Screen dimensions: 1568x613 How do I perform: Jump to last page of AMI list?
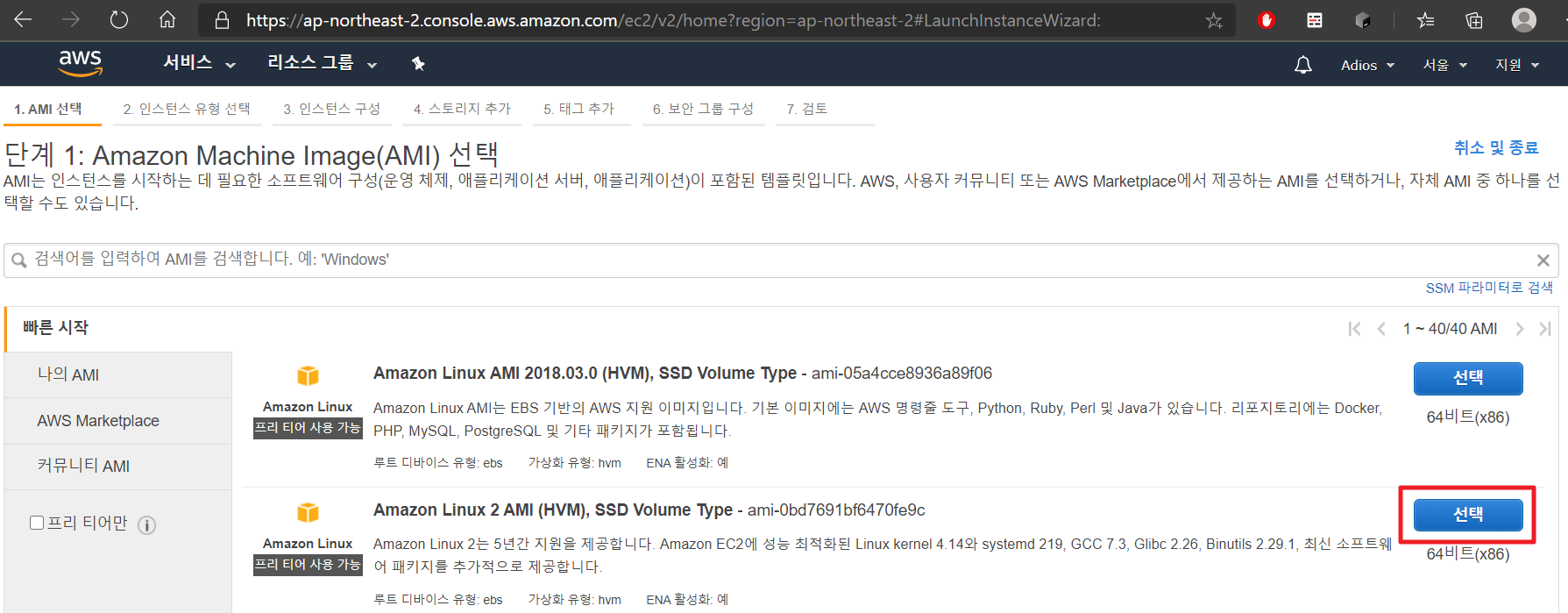click(x=1545, y=329)
